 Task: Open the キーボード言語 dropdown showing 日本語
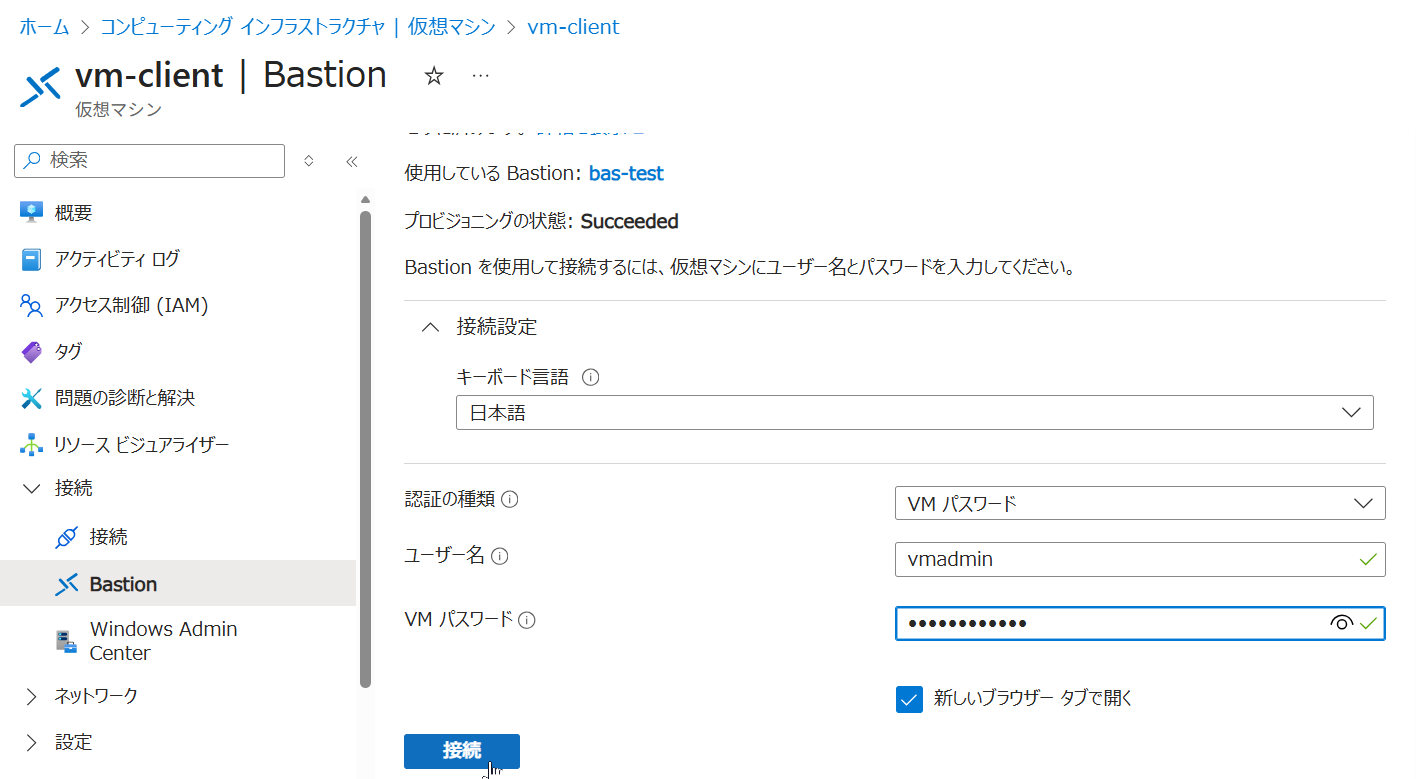click(914, 413)
